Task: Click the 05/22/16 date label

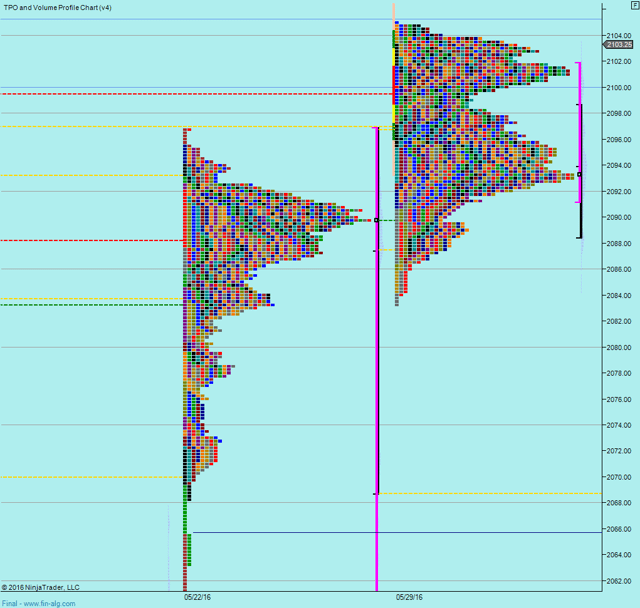Action: (x=197, y=597)
